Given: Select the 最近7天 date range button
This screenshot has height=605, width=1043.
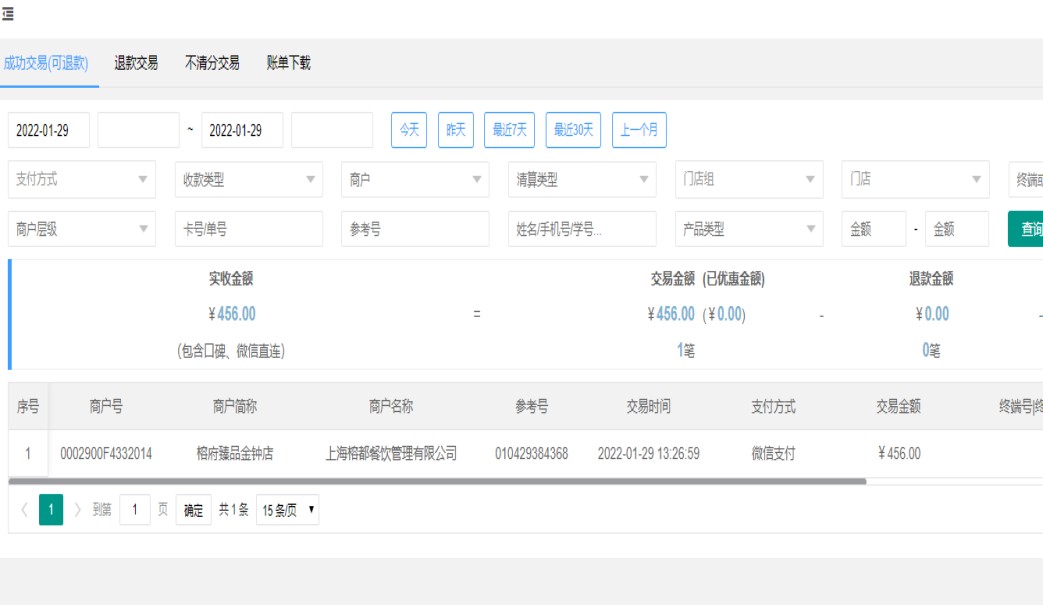Looking at the screenshot, I should tap(509, 130).
